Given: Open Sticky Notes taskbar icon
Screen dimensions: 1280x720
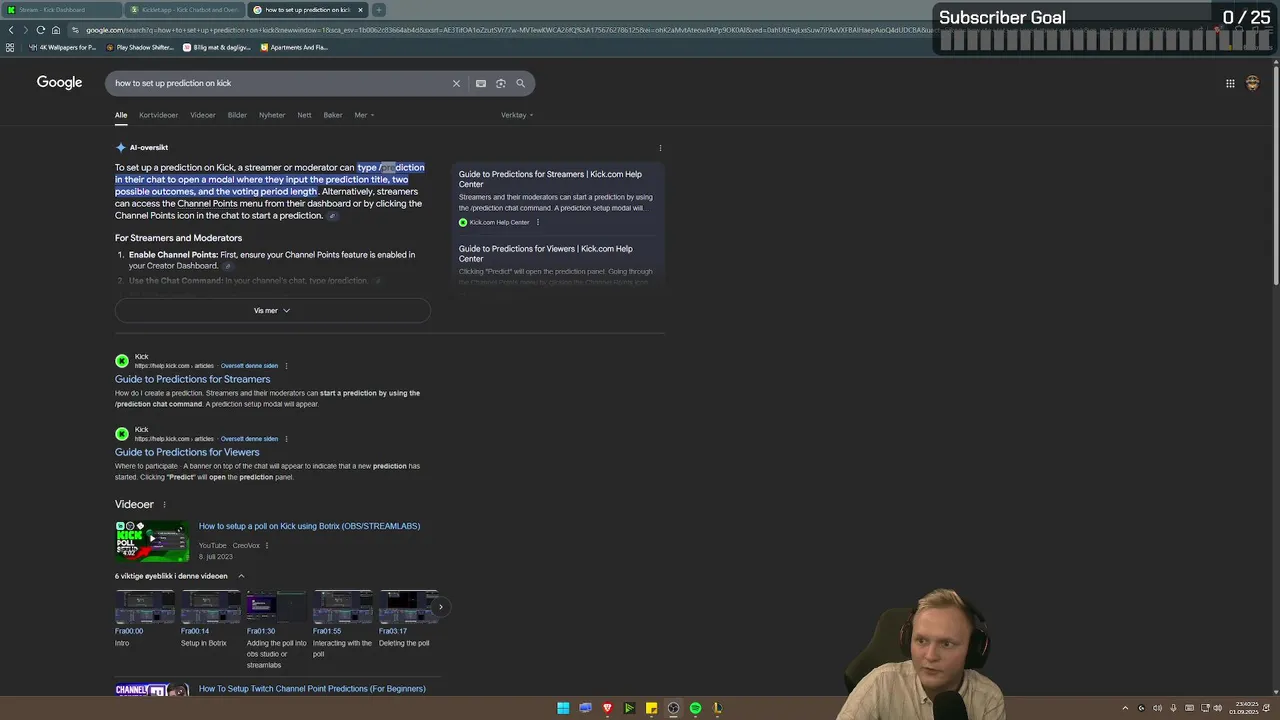Looking at the screenshot, I should pyautogui.click(x=651, y=708).
